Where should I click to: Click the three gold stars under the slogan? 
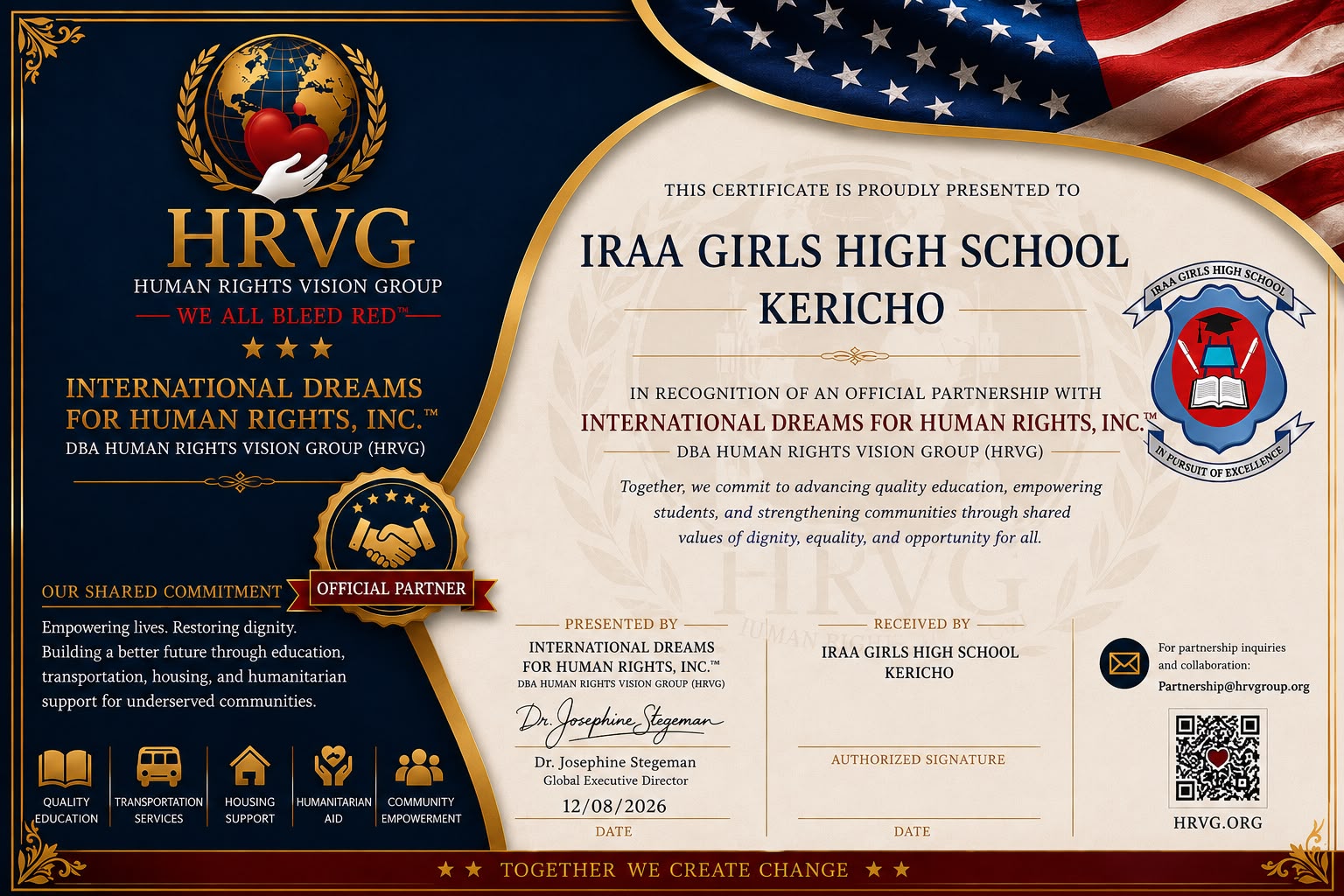(x=287, y=349)
